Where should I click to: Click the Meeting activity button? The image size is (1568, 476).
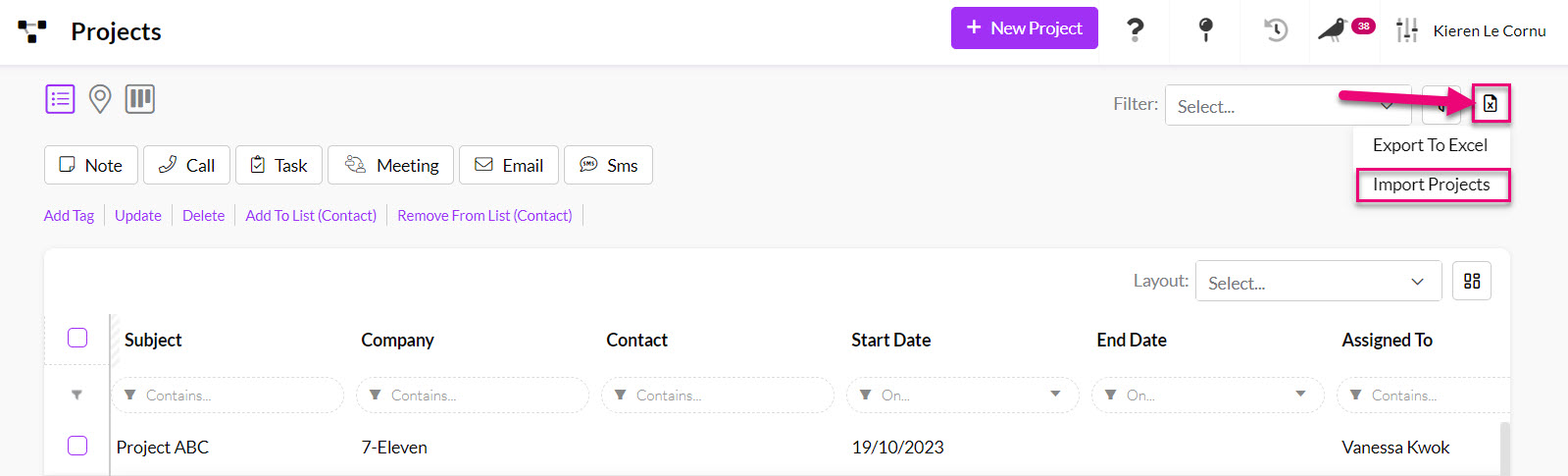(390, 166)
